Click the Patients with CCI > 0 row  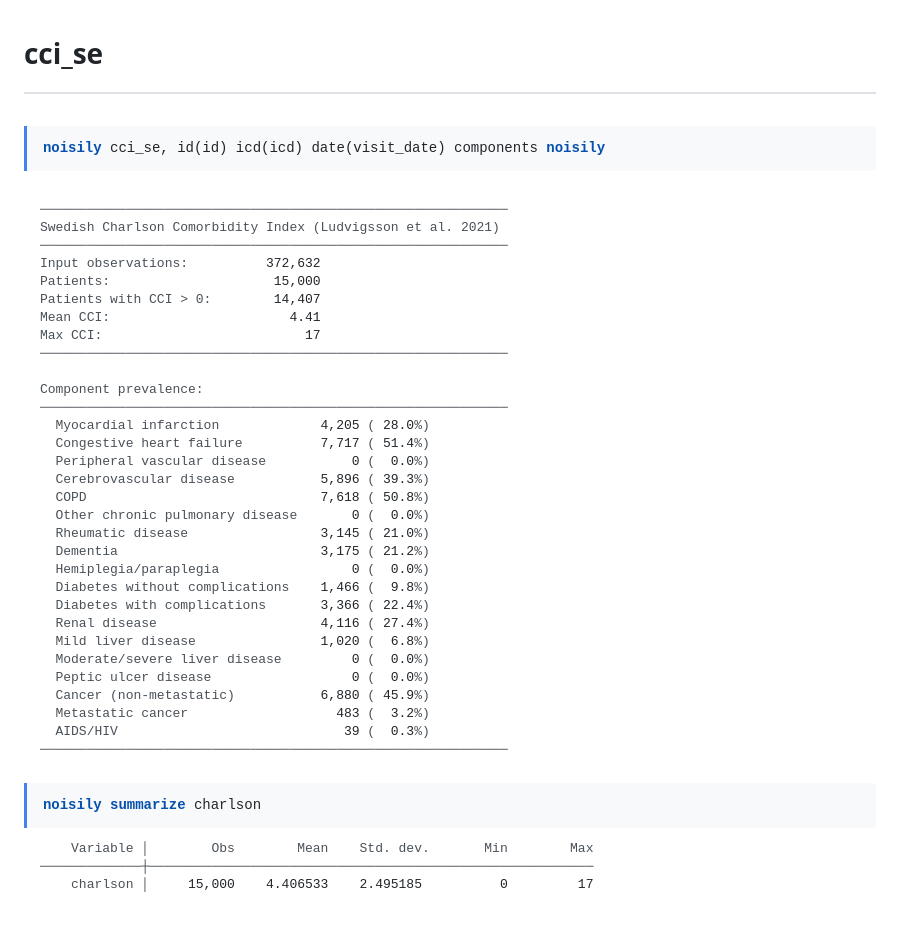pos(180,299)
